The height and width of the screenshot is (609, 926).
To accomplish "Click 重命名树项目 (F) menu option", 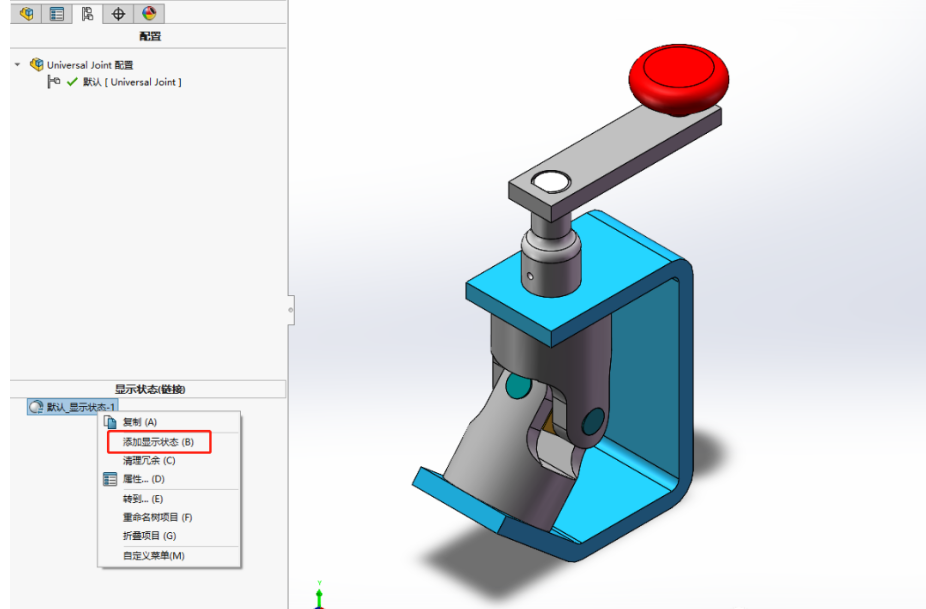I will pos(157,517).
